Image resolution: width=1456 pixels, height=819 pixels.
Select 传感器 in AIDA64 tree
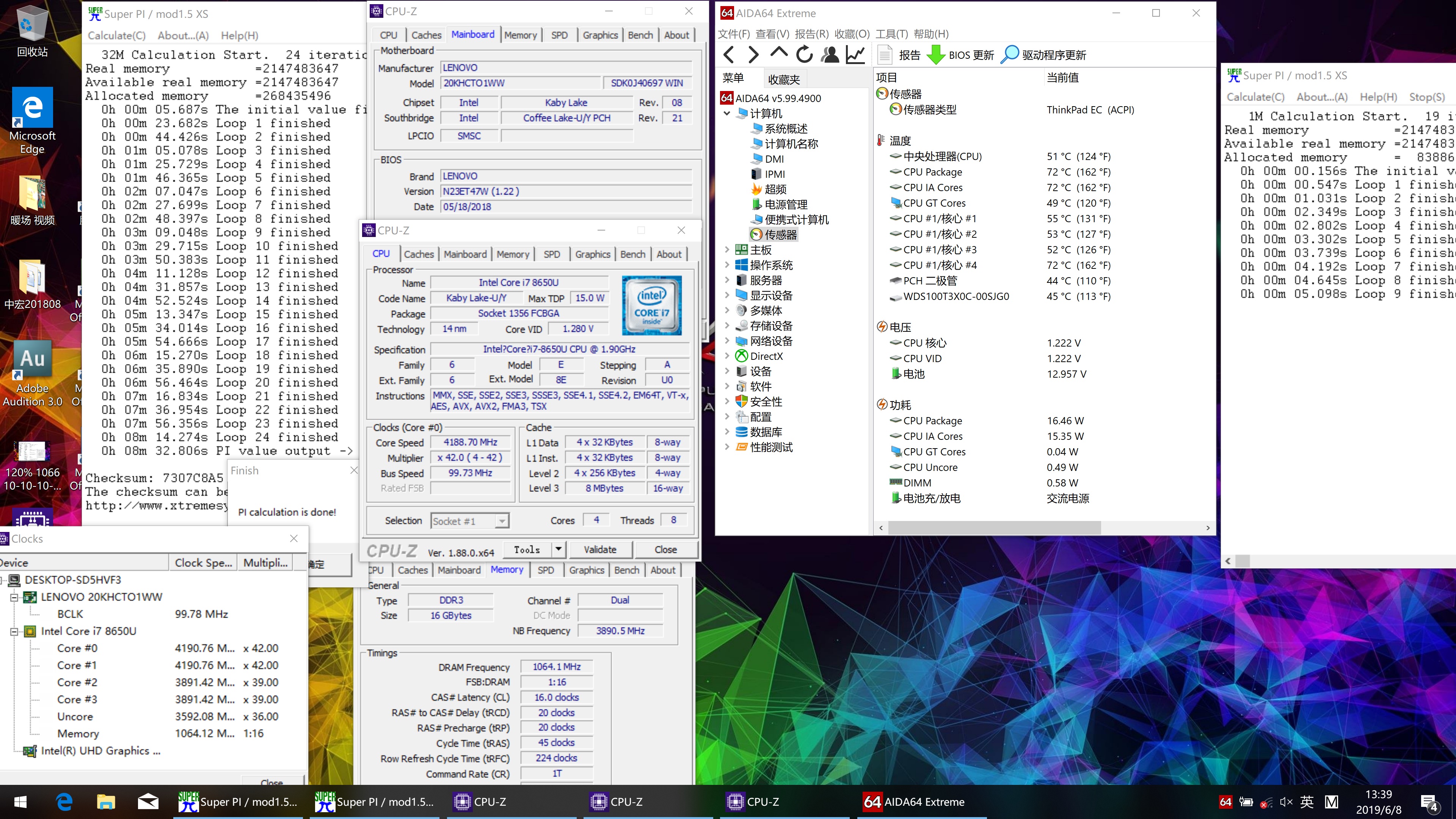point(773,235)
